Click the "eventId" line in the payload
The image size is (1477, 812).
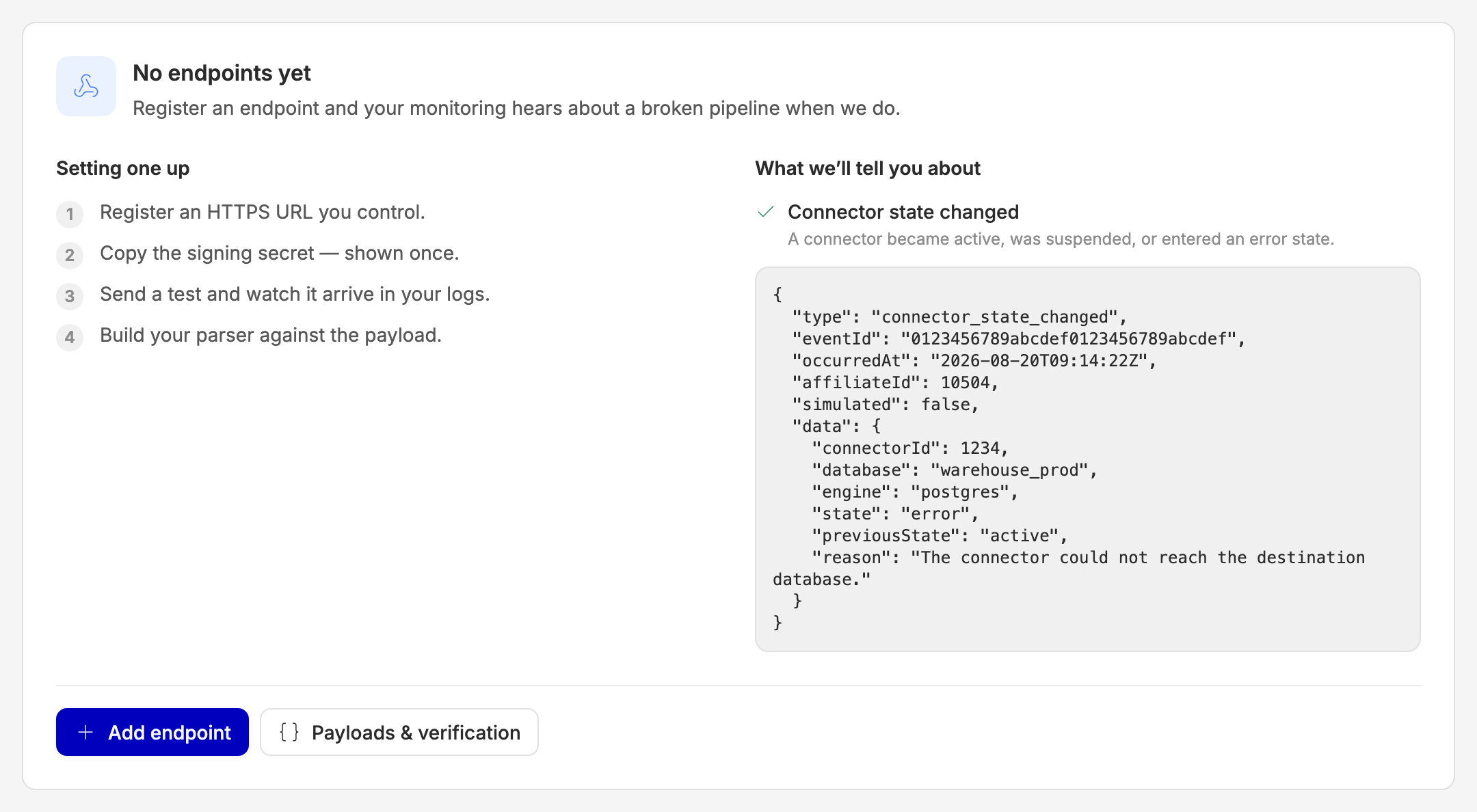1018,339
